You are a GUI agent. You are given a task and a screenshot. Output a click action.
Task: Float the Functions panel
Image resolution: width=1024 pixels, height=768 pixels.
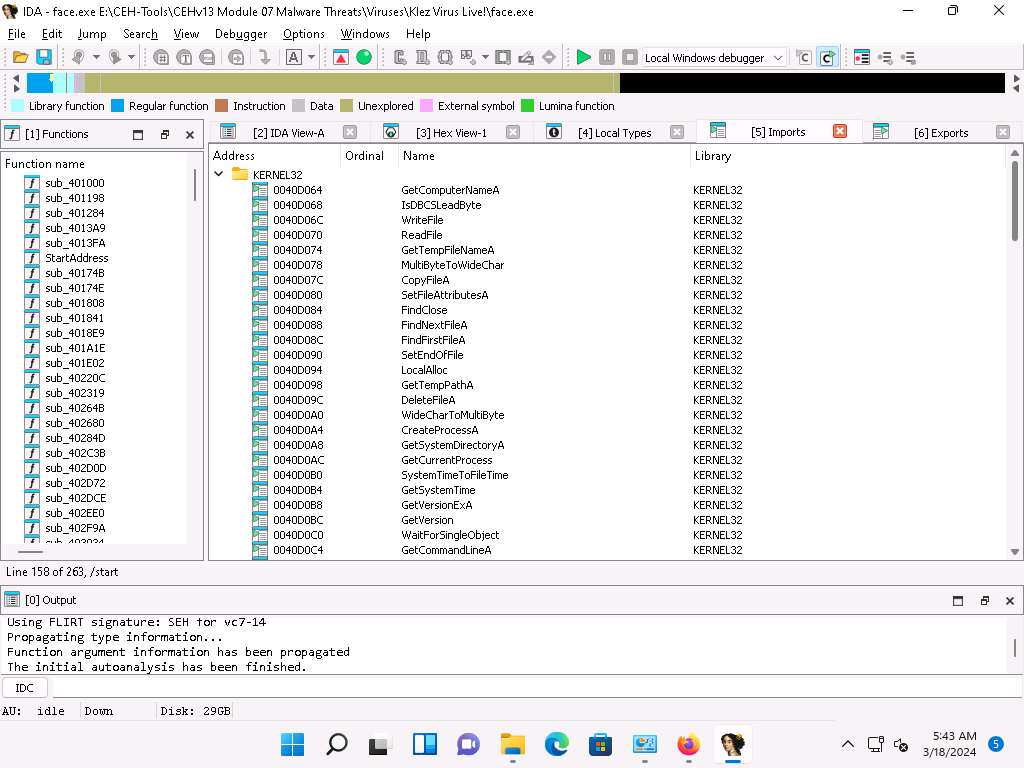(x=165, y=134)
